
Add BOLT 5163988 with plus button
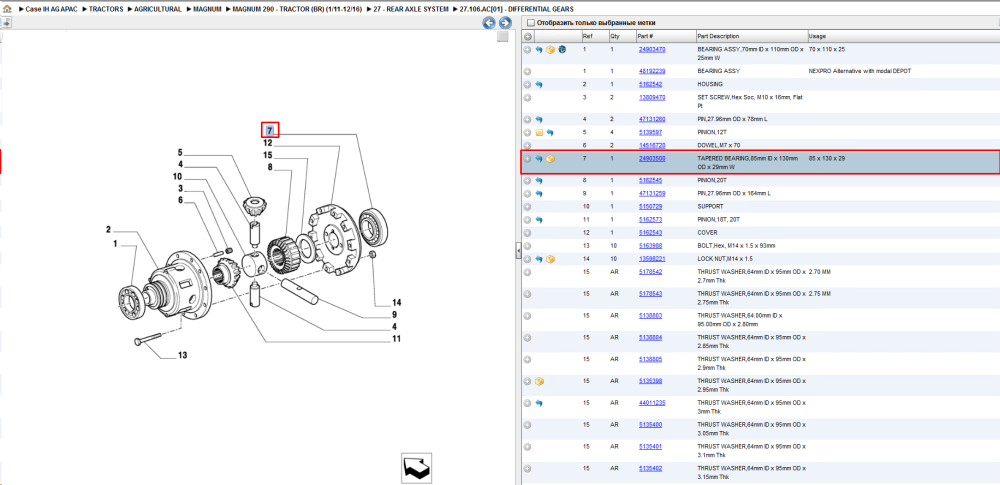coord(527,246)
